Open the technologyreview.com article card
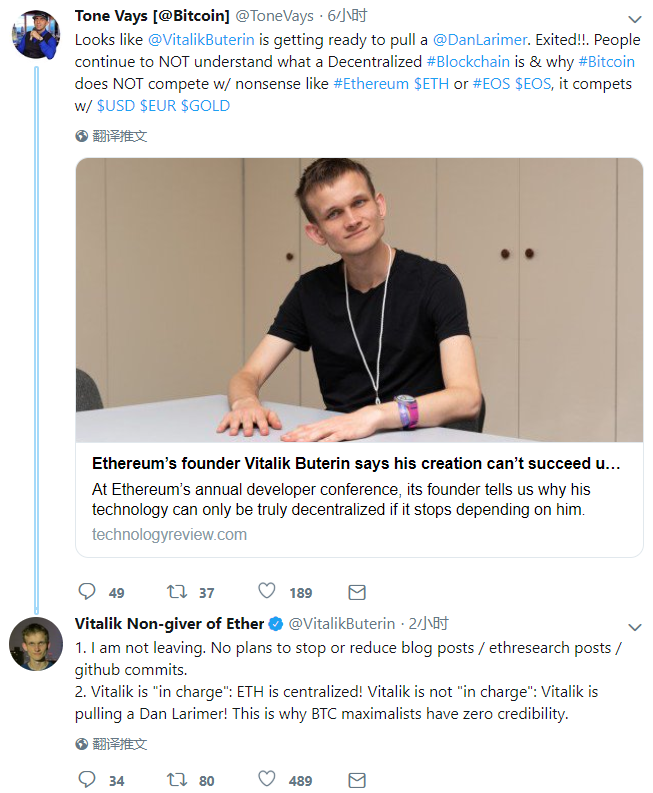653x793 pixels. pyautogui.click(x=359, y=358)
